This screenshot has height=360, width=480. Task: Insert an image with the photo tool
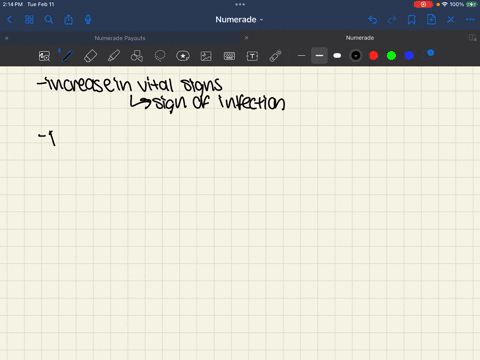[x=206, y=56]
